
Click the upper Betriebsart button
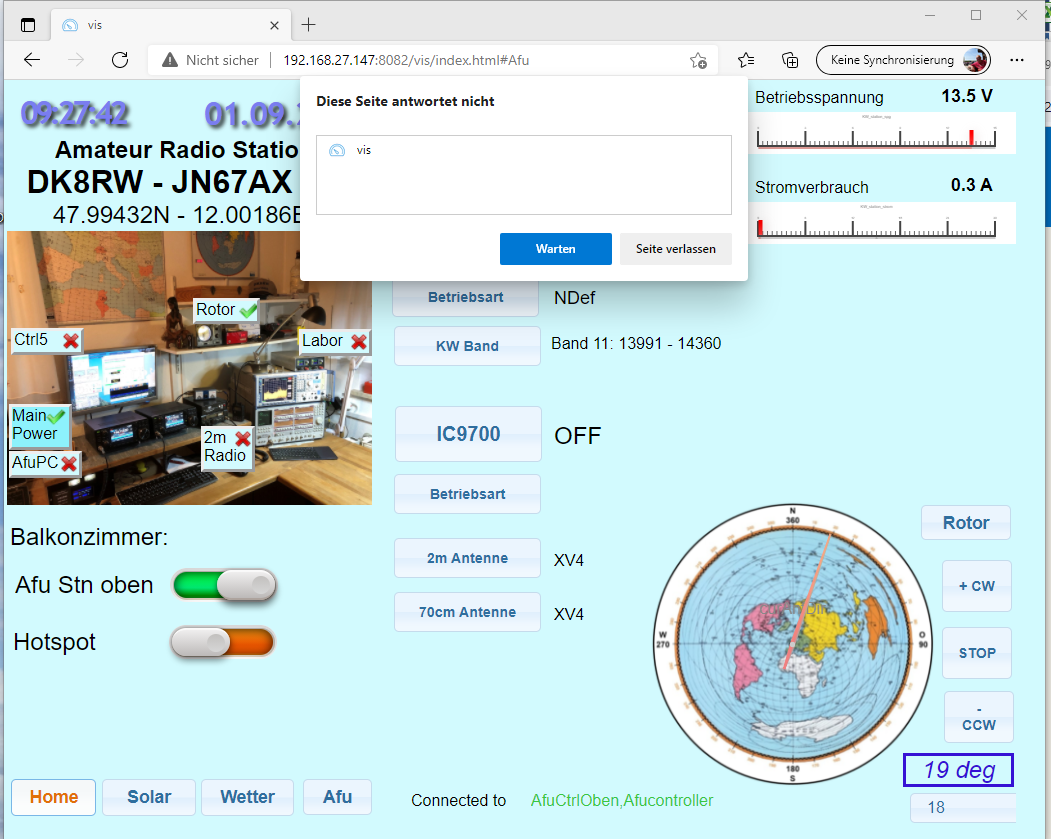coord(466,298)
